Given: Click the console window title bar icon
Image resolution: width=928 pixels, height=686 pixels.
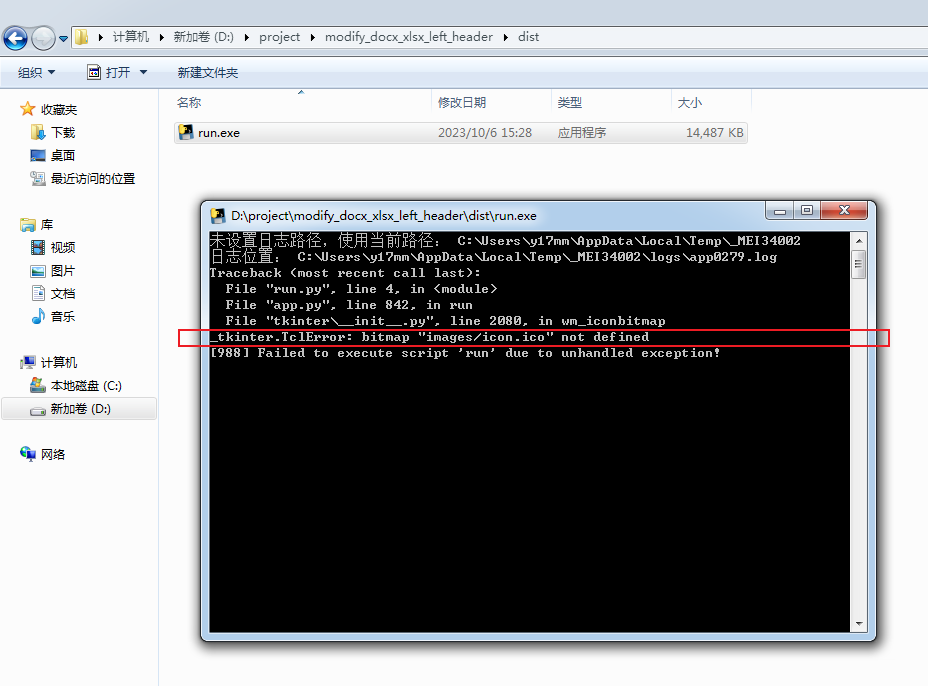Looking at the screenshot, I should point(217,214).
